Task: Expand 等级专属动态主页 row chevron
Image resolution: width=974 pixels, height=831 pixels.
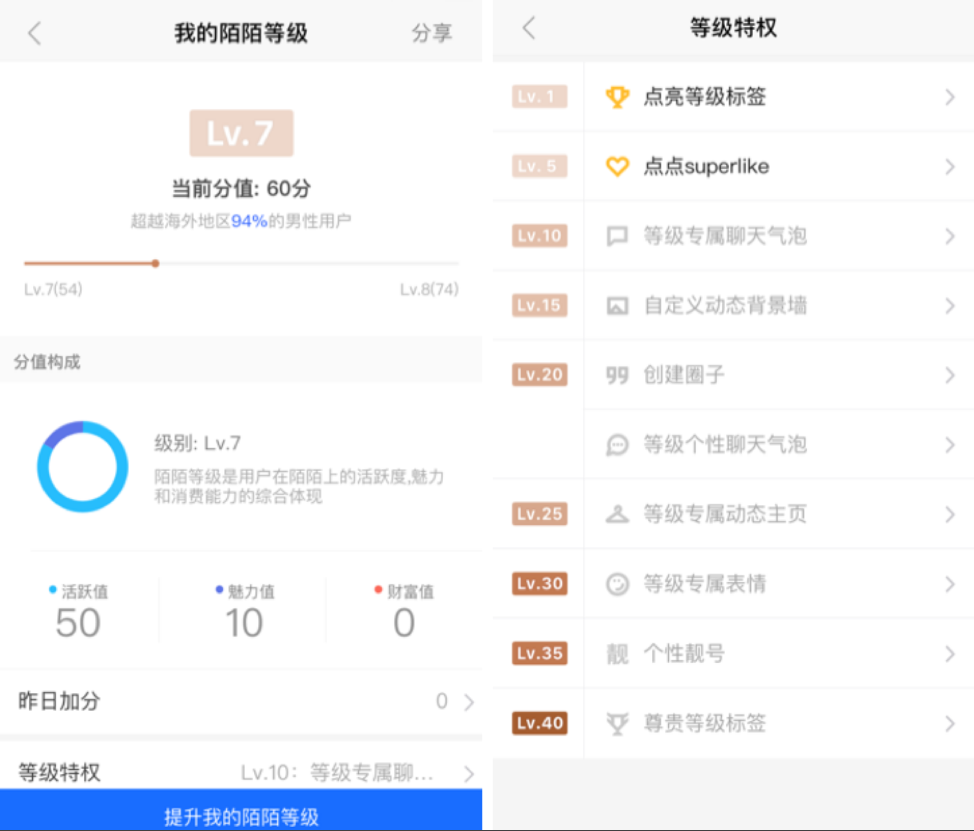Action: click(x=949, y=514)
